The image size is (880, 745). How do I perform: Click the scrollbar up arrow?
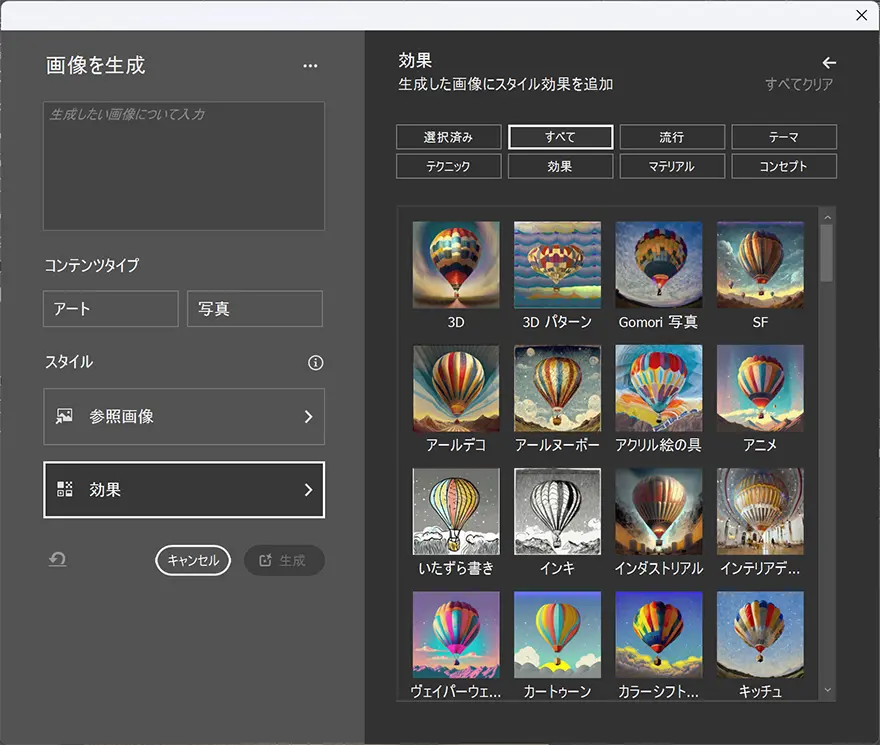click(827, 217)
